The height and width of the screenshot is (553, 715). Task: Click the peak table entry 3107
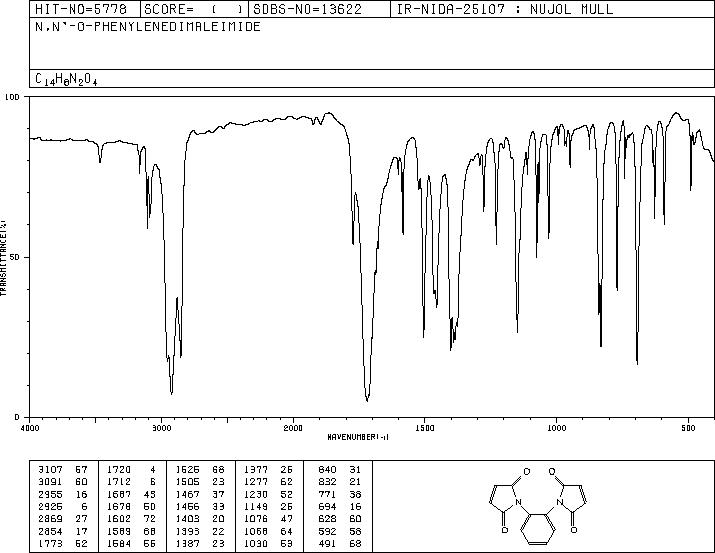(x=50, y=470)
